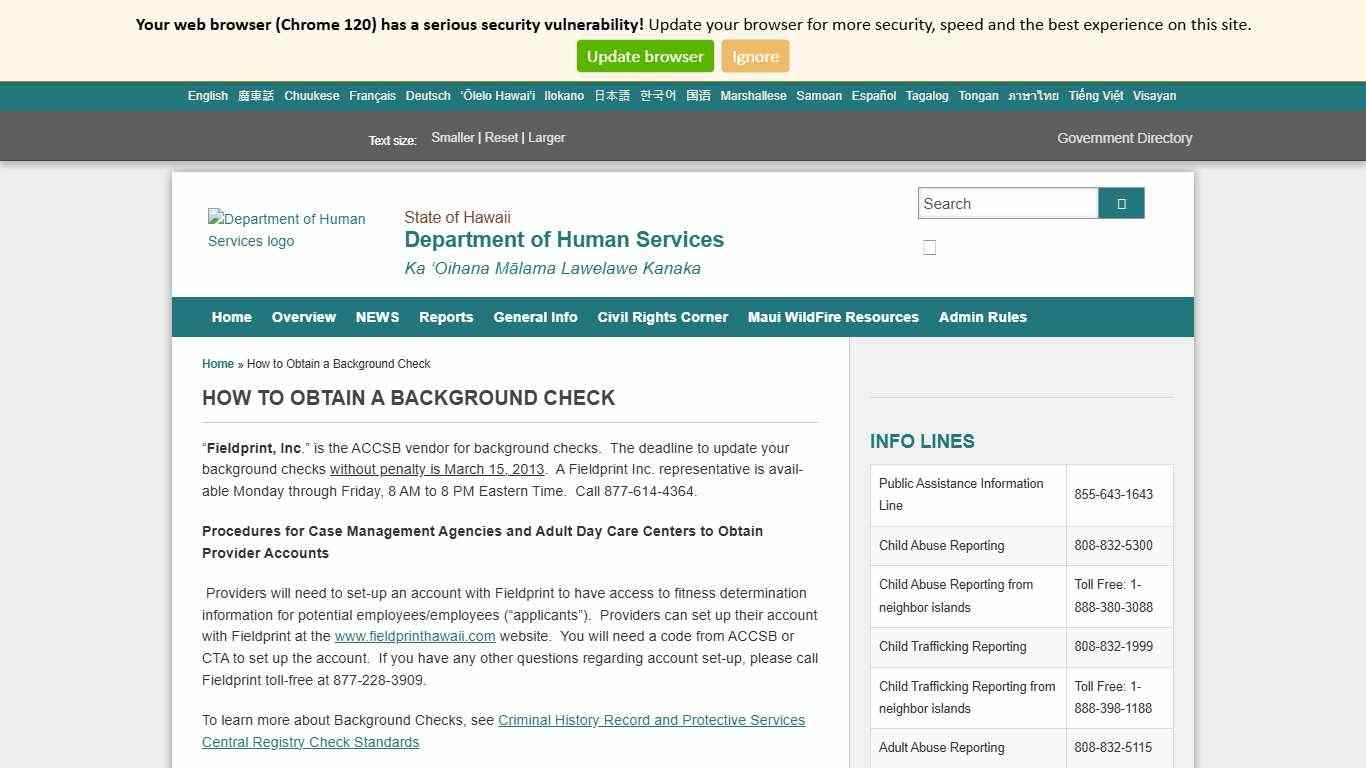The width and height of the screenshot is (1366, 768).
Task: Open the www.fieldprinthawaii.com link
Action: pyautogui.click(x=415, y=636)
